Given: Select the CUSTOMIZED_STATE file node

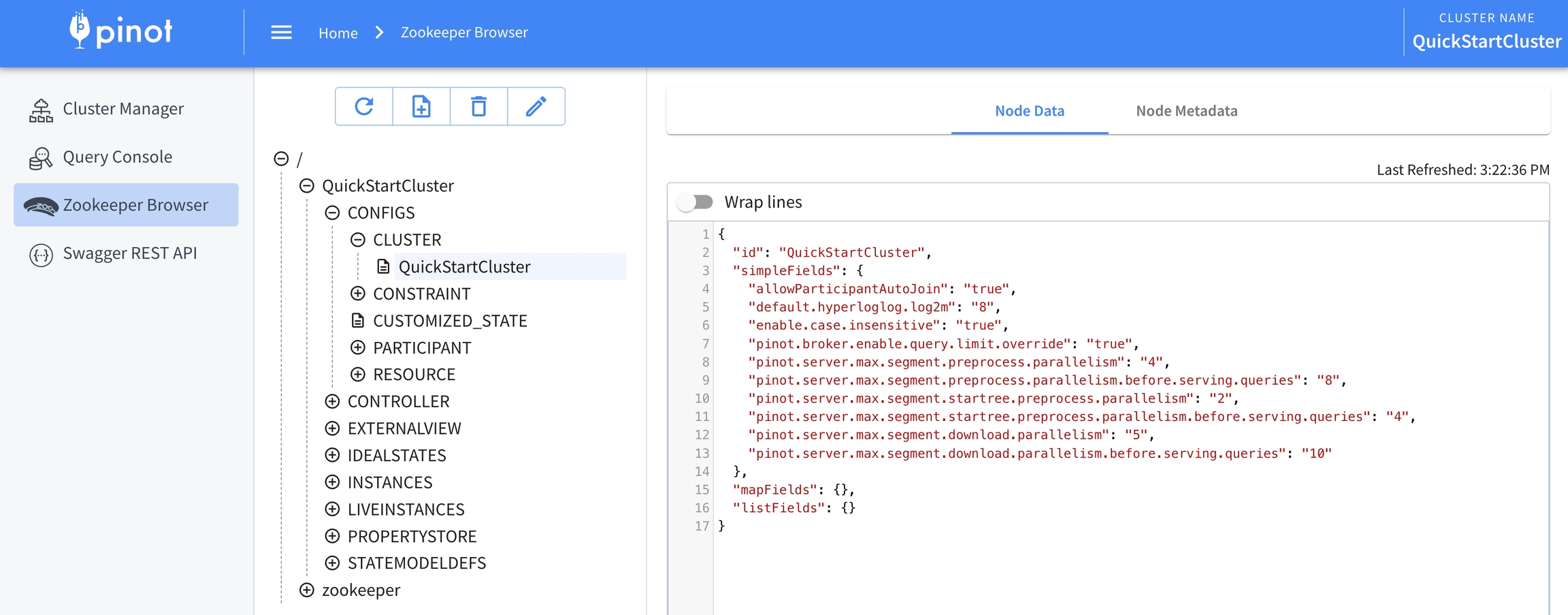Looking at the screenshot, I should (x=449, y=321).
